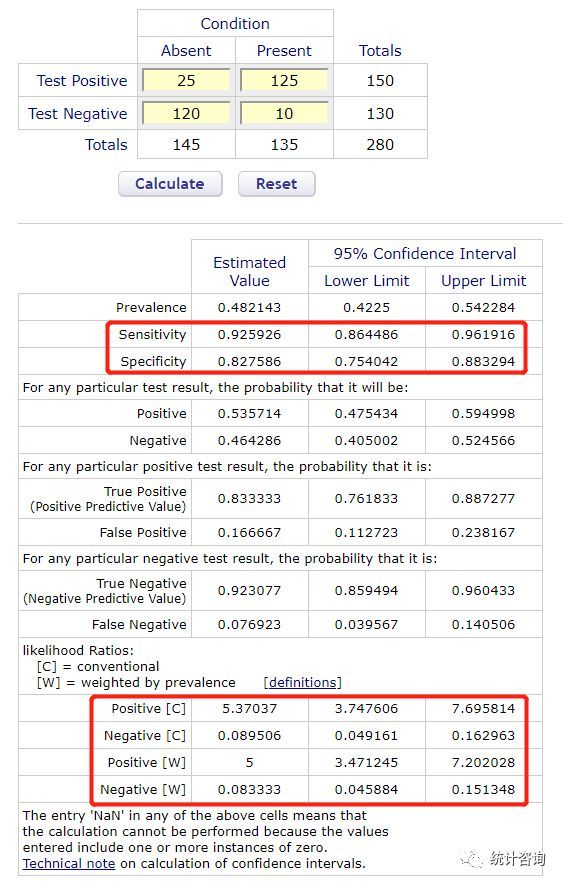The image size is (563, 884).
Task: Click Positive [C] upper limit 7.695814
Action: (484, 709)
